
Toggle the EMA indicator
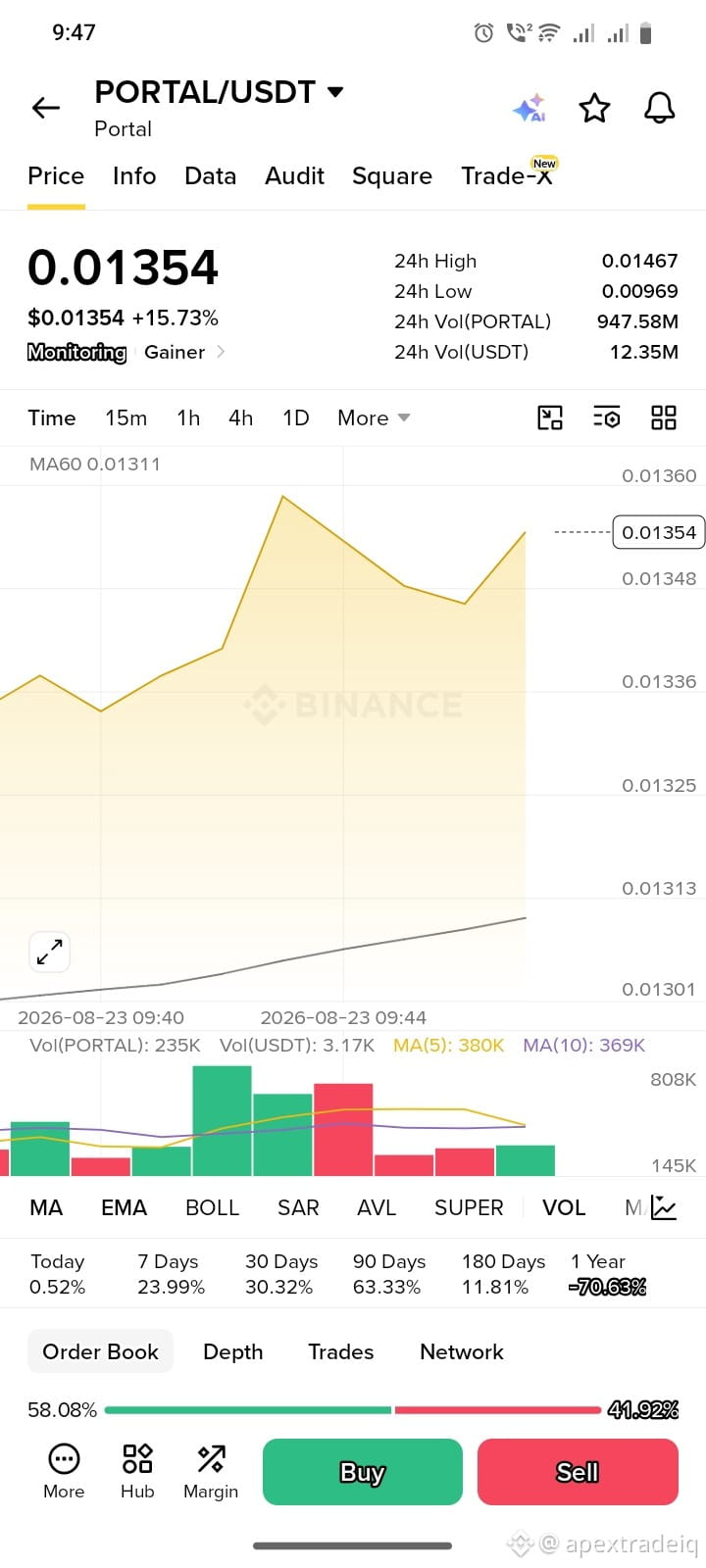pos(124,1207)
